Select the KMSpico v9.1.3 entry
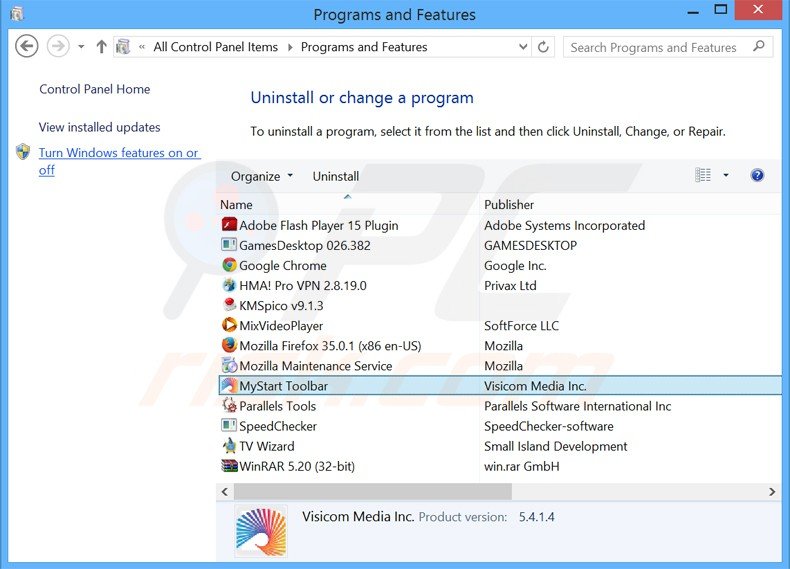 (x=281, y=305)
